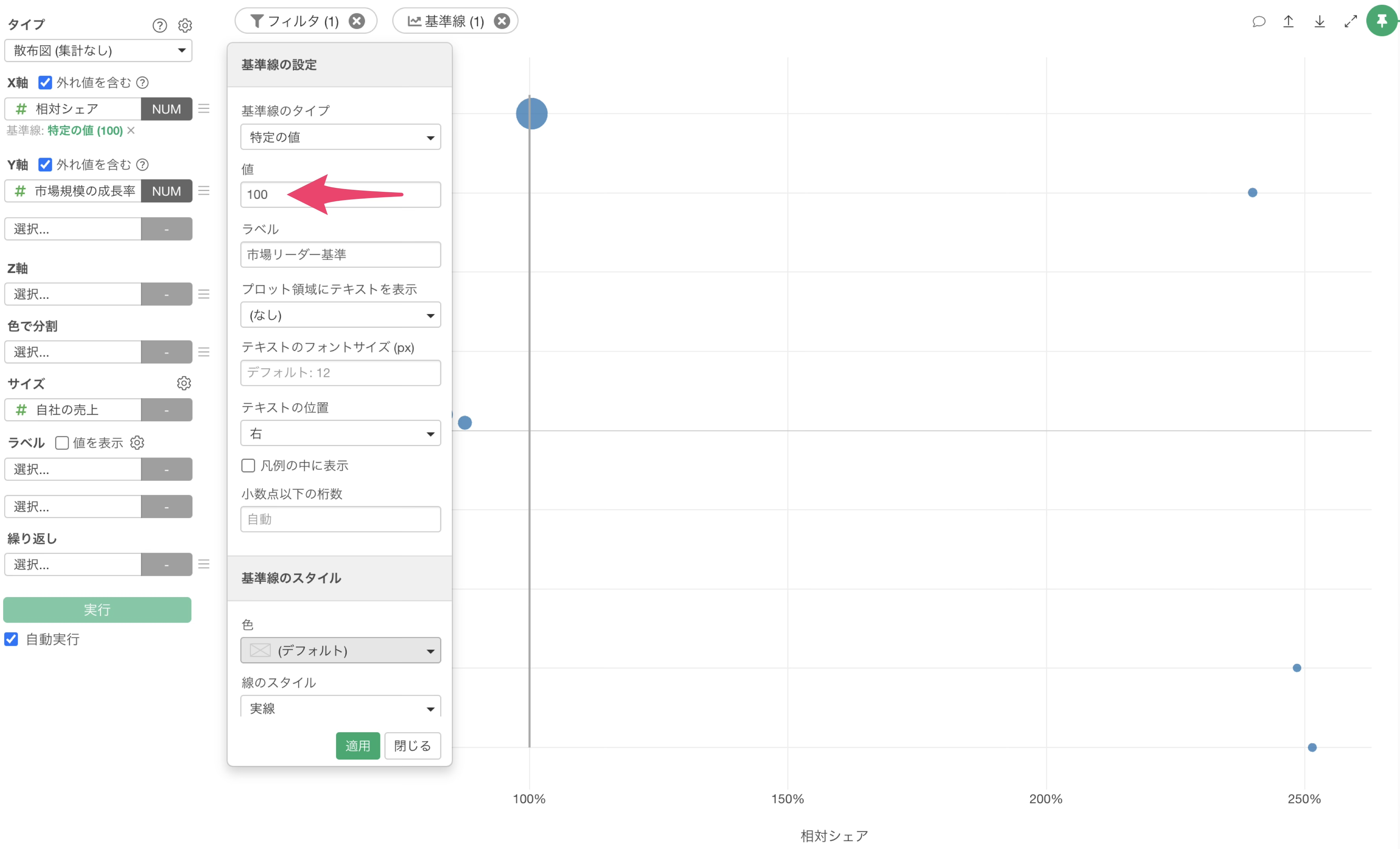Uncheck X軸 外れ値を含む checkbox
The image size is (1400, 849).
click(x=45, y=83)
